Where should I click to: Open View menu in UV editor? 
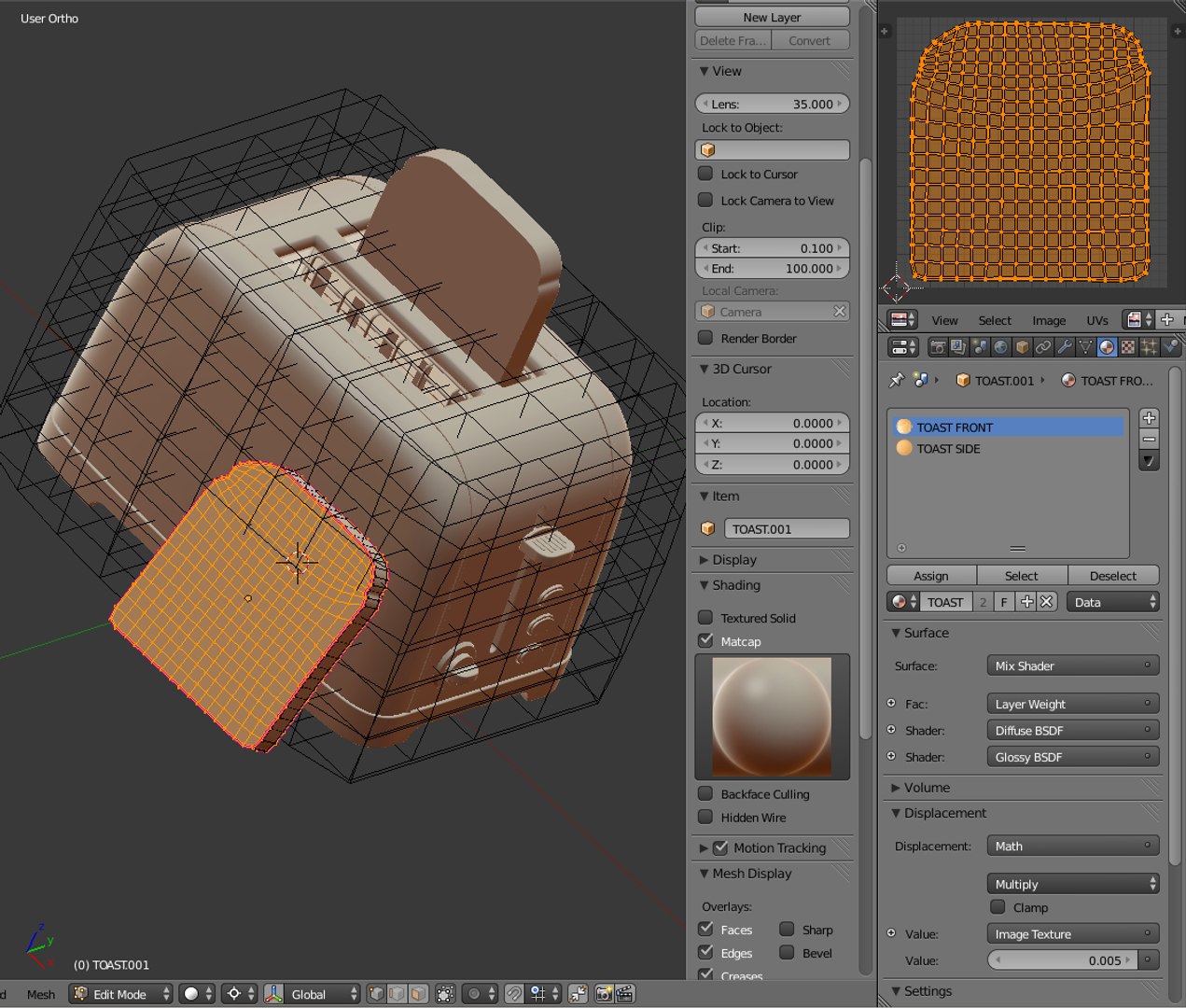[x=944, y=320]
